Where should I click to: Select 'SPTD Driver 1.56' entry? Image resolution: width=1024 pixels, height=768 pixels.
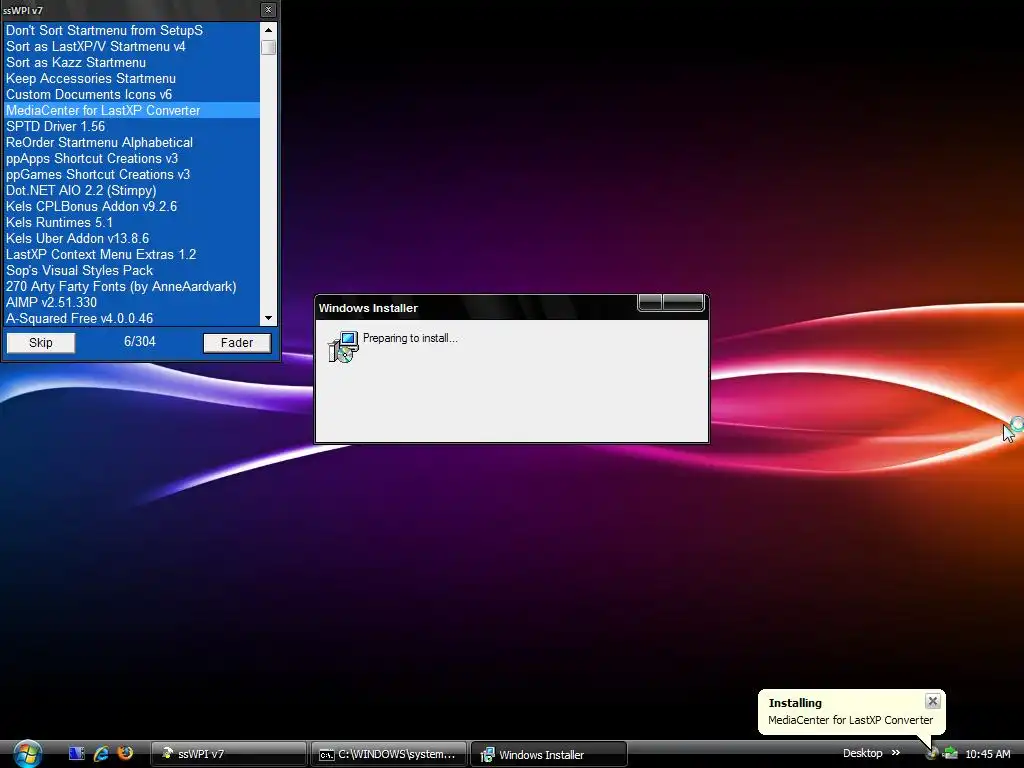(132, 126)
